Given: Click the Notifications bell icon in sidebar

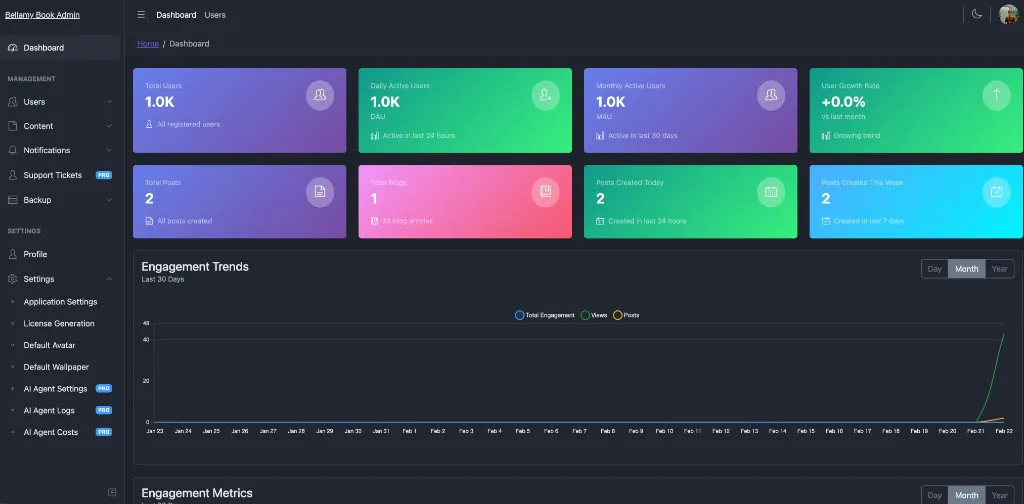Looking at the screenshot, I should pyautogui.click(x=12, y=150).
